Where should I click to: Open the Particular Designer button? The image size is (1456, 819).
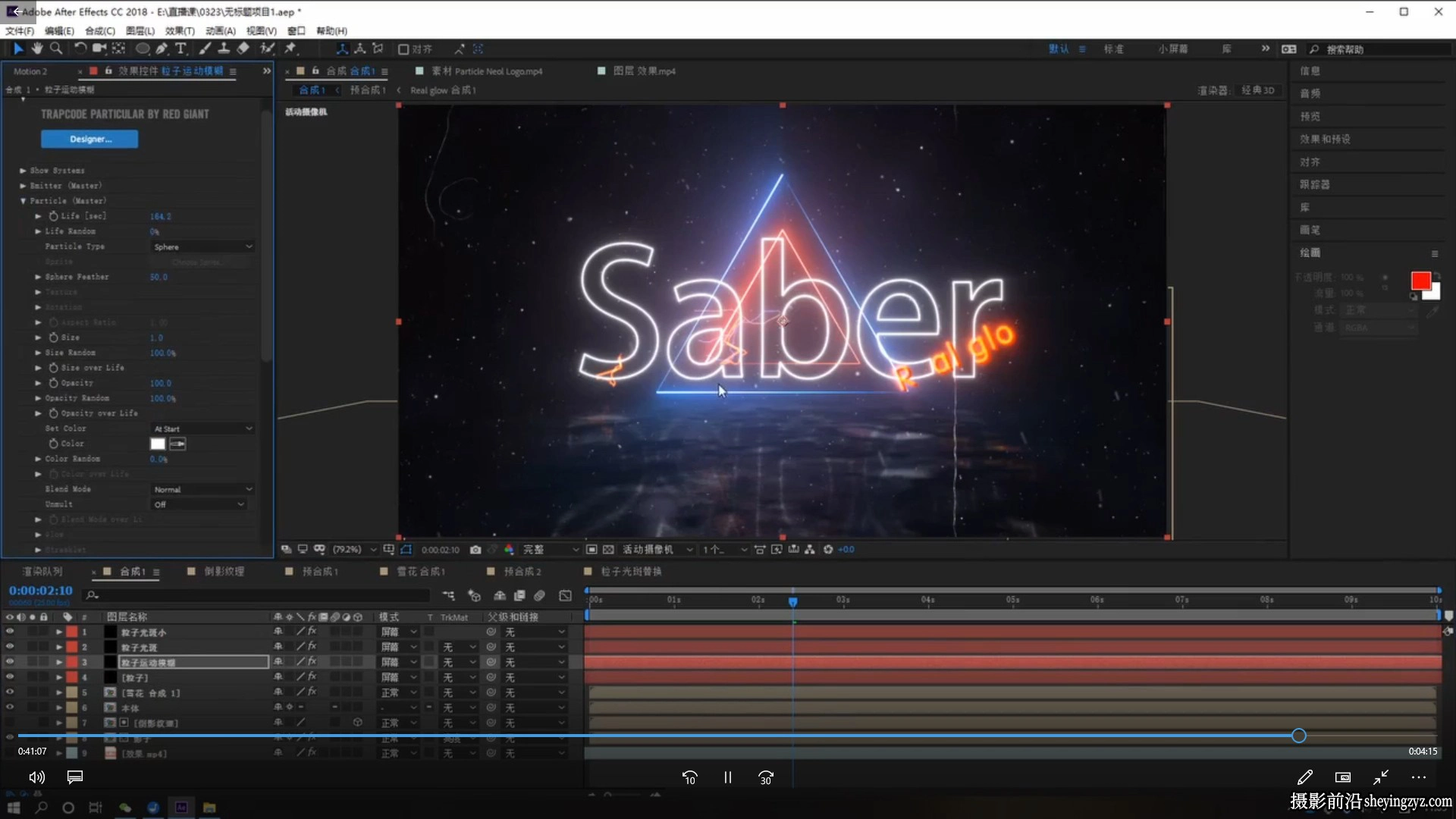tap(89, 140)
